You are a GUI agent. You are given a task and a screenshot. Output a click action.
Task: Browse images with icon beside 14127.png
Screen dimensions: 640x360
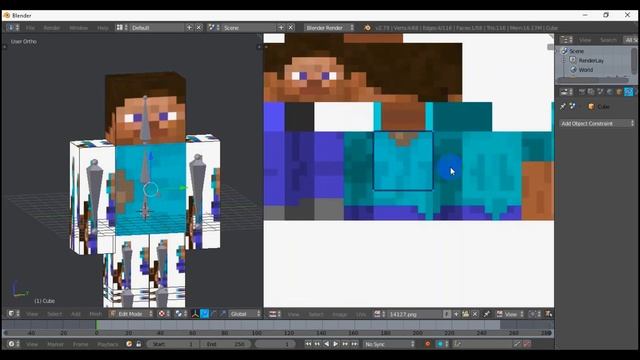pyautogui.click(x=380, y=314)
